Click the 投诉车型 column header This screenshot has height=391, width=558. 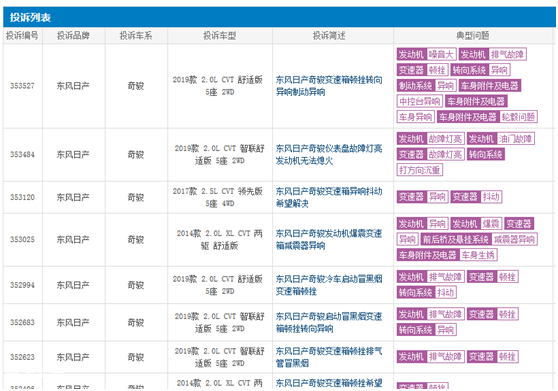[x=220, y=36]
